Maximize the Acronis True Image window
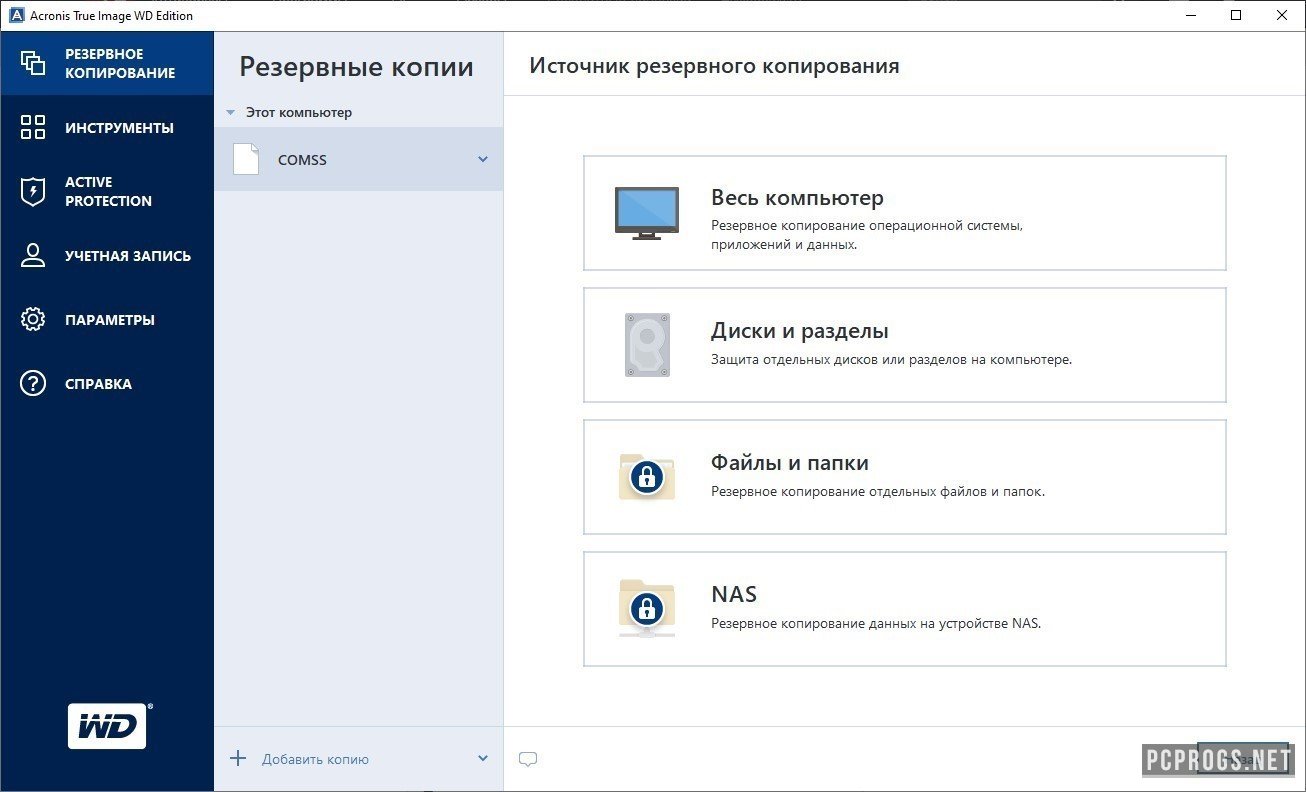Image resolution: width=1306 pixels, height=792 pixels. (1236, 15)
